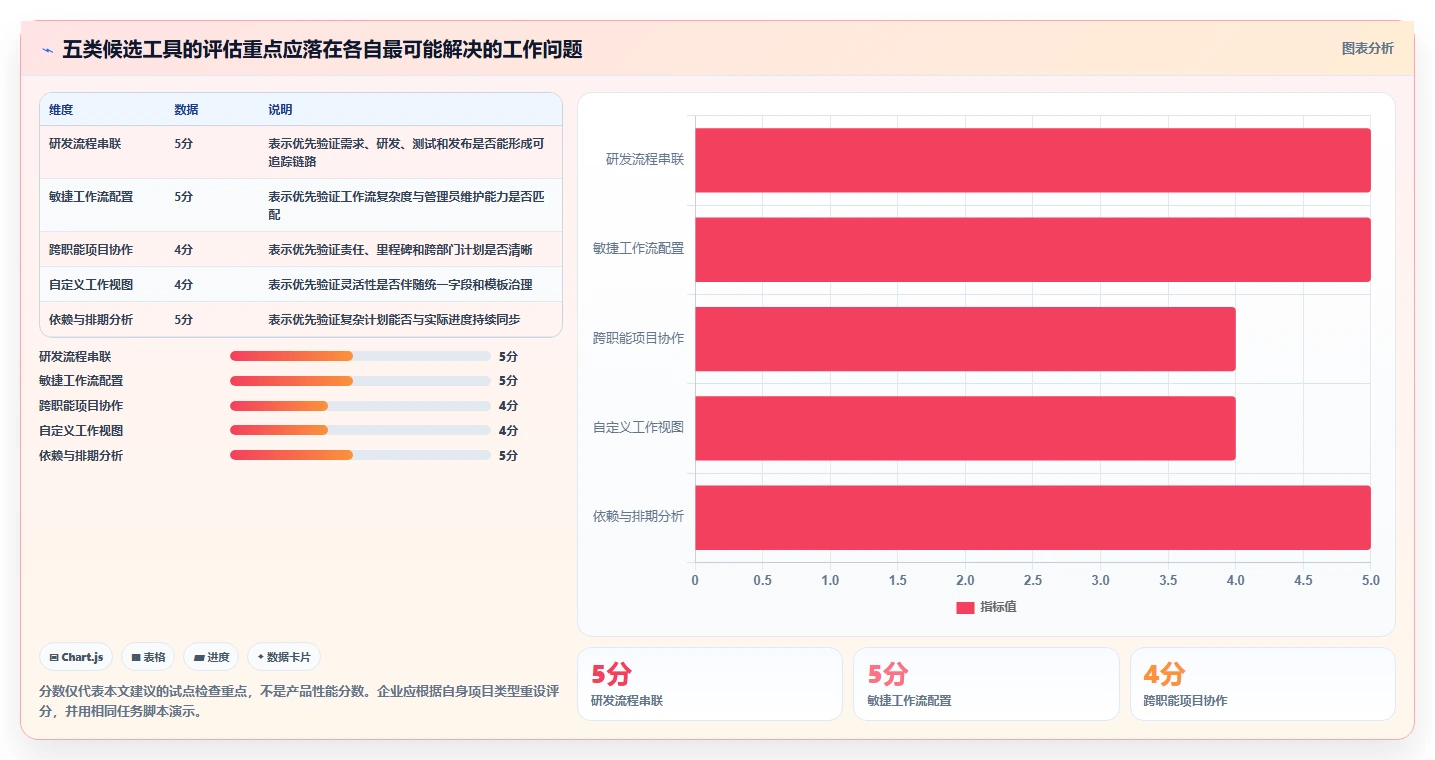This screenshot has width=1435, height=760.
Task: Click the 敏捷工作流配置 chart bar
Action: (1033, 249)
